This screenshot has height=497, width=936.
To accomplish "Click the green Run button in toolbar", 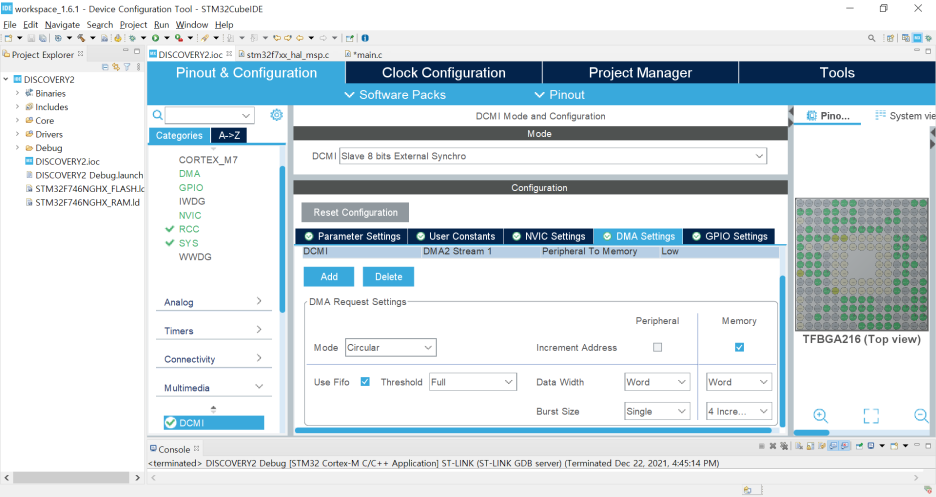I will click(x=155, y=38).
